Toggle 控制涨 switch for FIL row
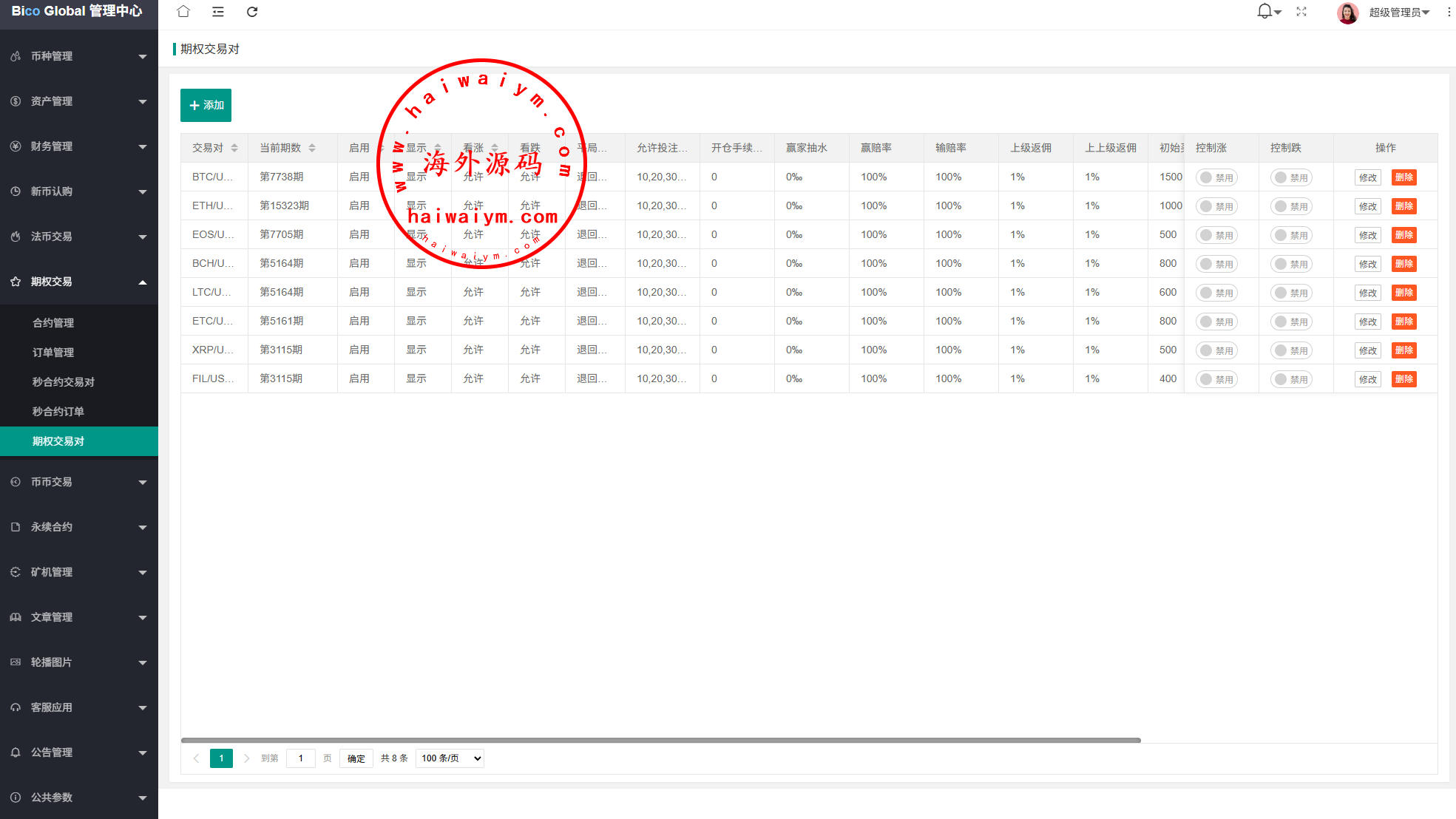Screen dimensions: 1456x819 tap(1216, 379)
